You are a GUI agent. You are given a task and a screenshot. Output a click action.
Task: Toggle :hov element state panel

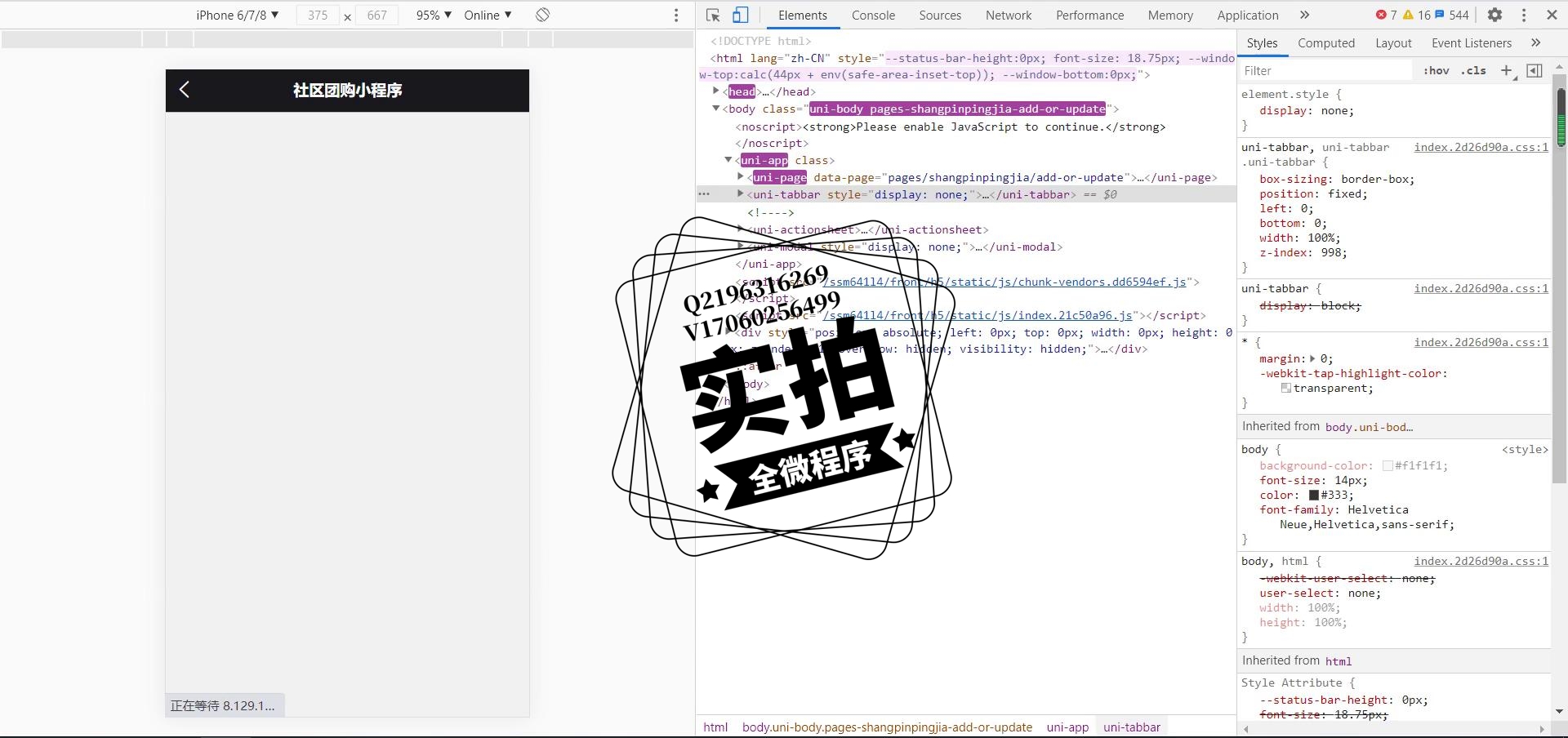(1436, 70)
